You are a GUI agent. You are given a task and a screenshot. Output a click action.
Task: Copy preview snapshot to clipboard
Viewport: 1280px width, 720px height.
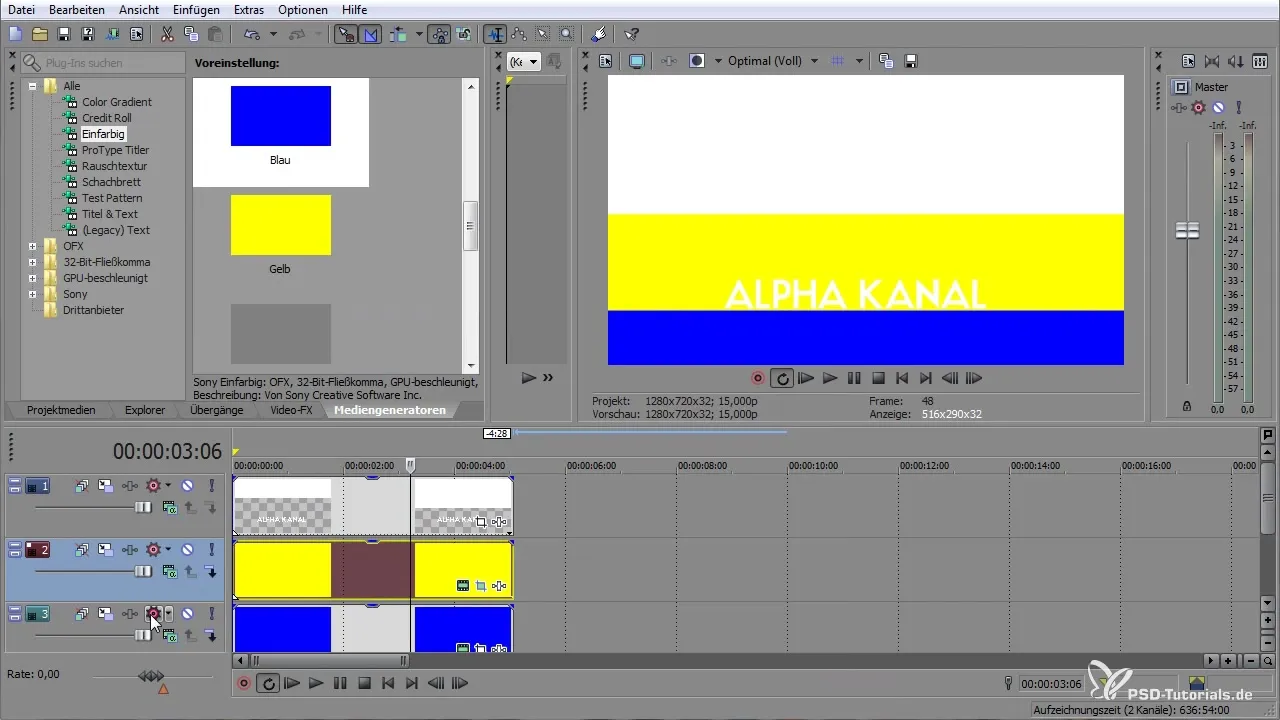coord(886,61)
